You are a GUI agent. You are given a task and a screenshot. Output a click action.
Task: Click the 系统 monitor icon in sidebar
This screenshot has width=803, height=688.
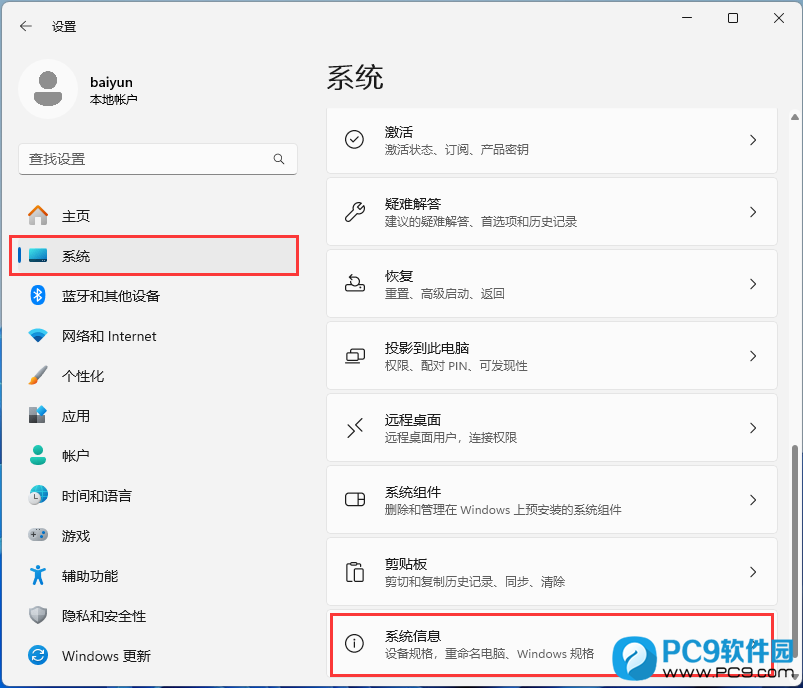click(x=38, y=255)
